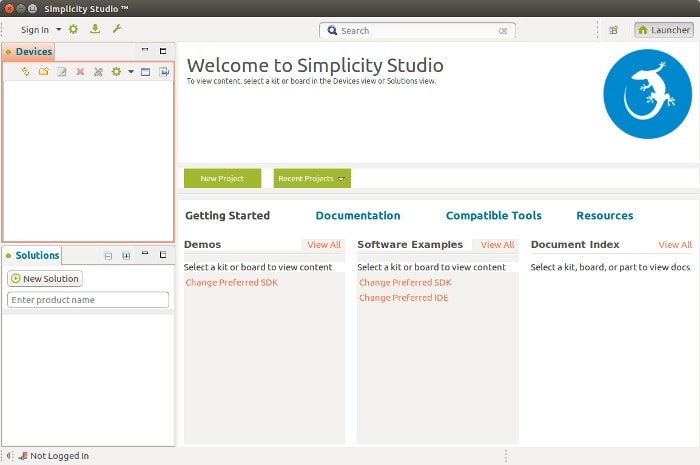Open the Getting Started tab
The height and width of the screenshot is (465, 700).
227,216
